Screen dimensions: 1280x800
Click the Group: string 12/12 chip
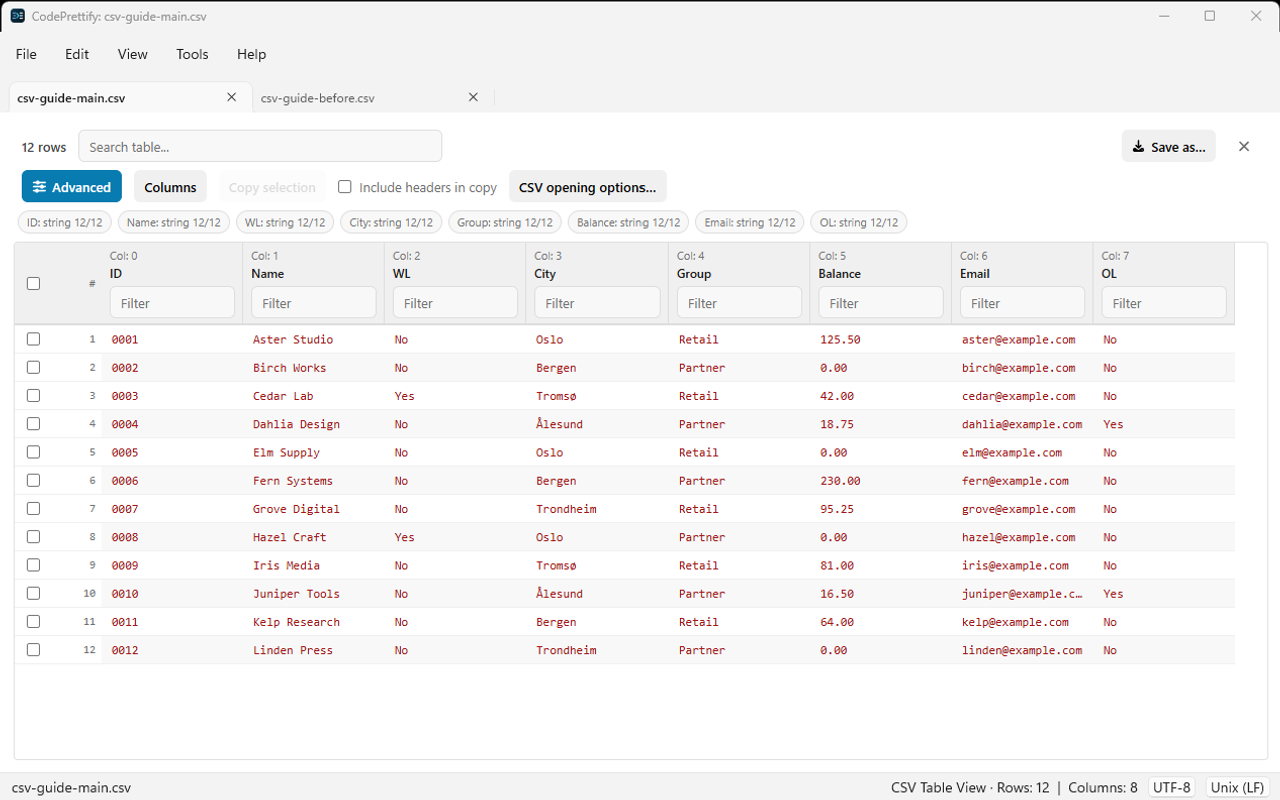pos(505,222)
